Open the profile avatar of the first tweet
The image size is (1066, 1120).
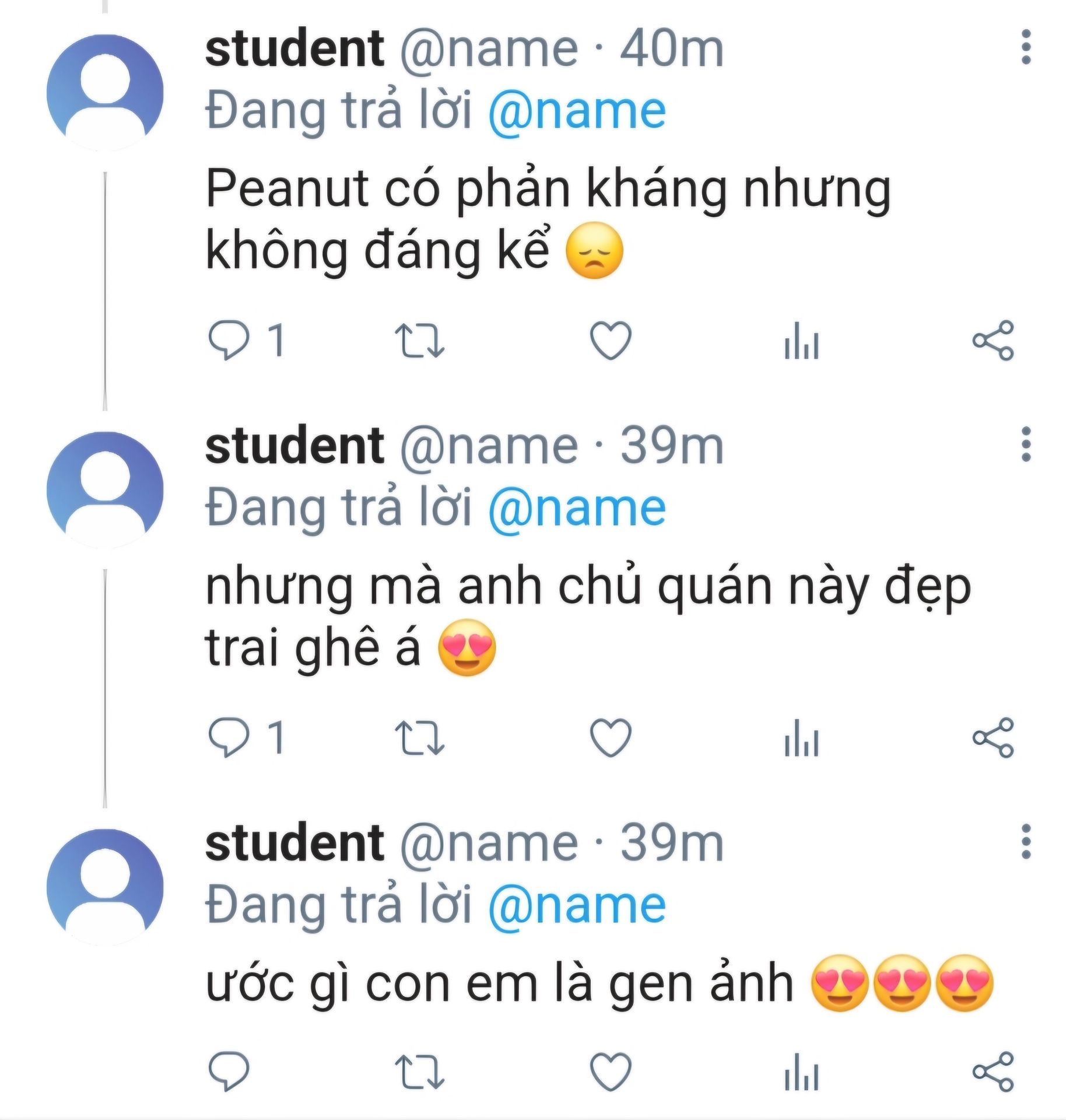(105, 93)
